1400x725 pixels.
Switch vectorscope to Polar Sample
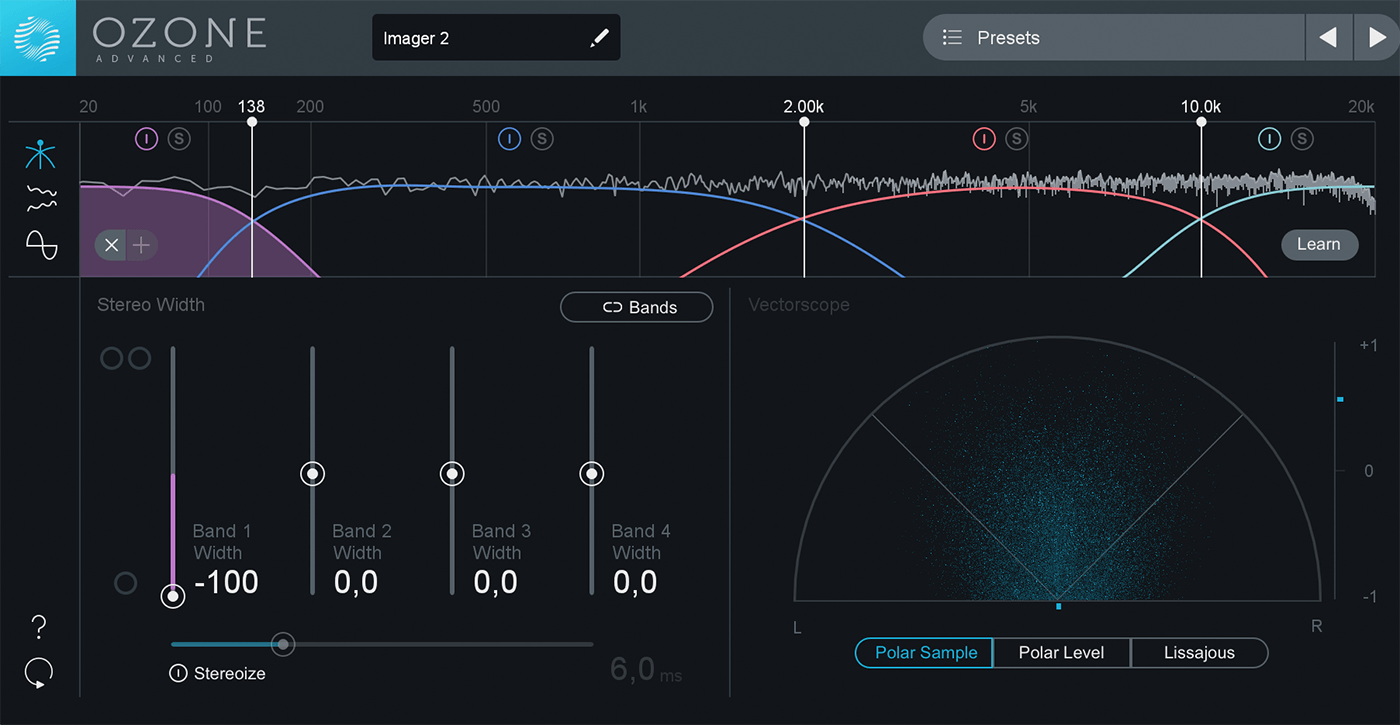coord(925,653)
